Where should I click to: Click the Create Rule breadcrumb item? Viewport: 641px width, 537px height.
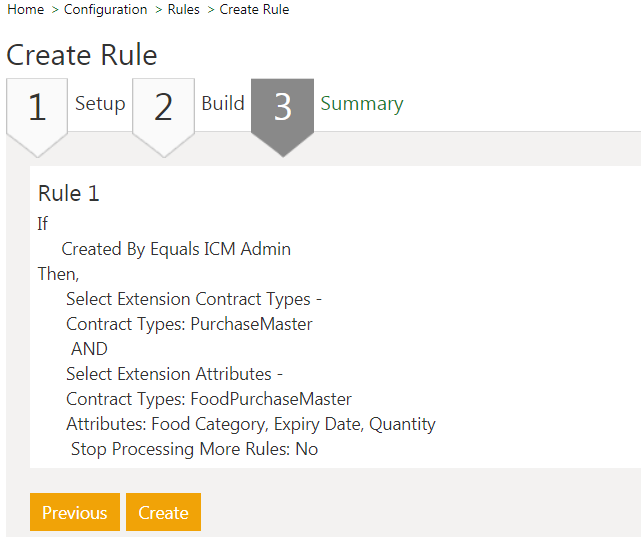click(x=254, y=10)
